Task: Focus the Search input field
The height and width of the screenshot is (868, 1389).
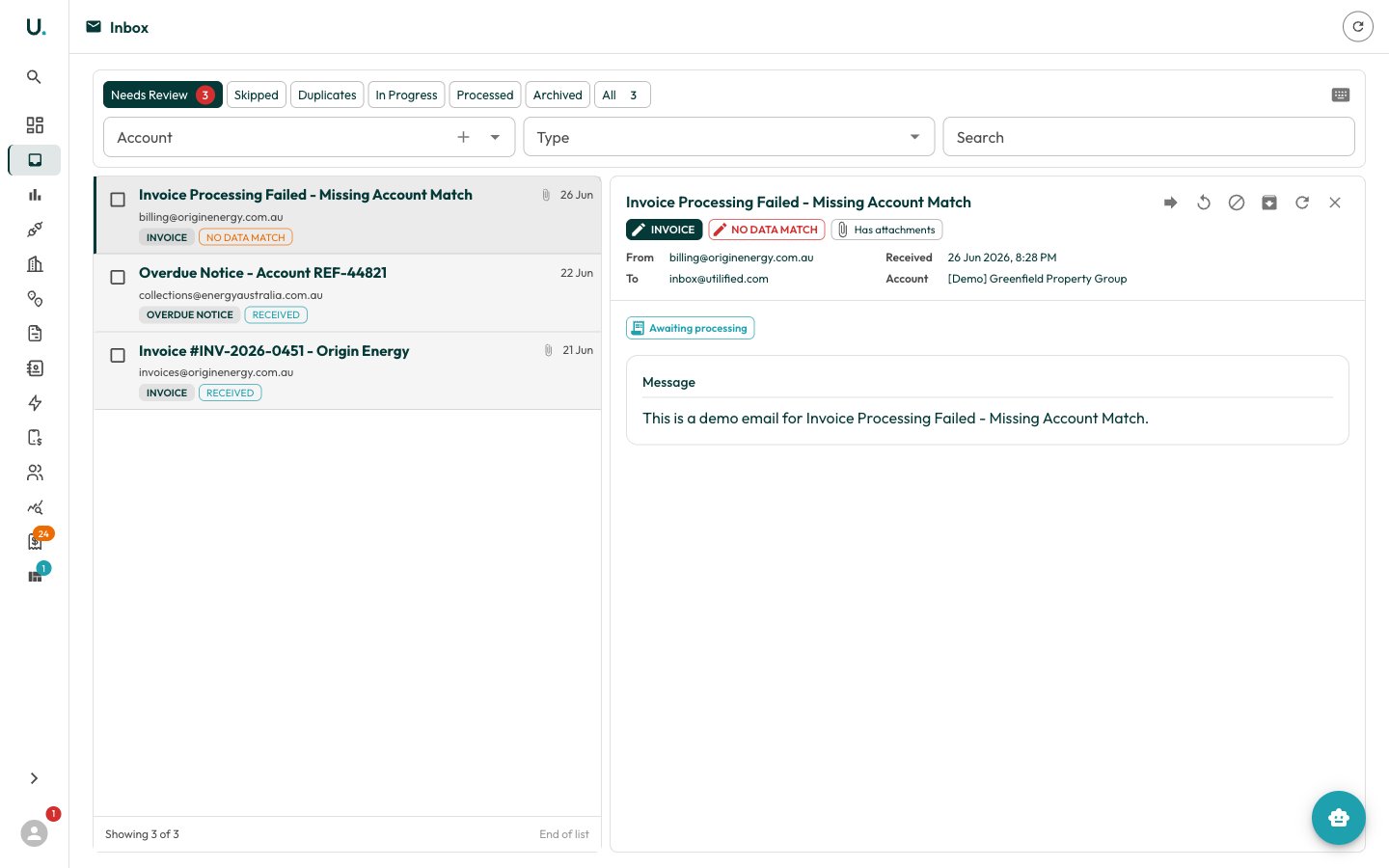Action: (1148, 137)
